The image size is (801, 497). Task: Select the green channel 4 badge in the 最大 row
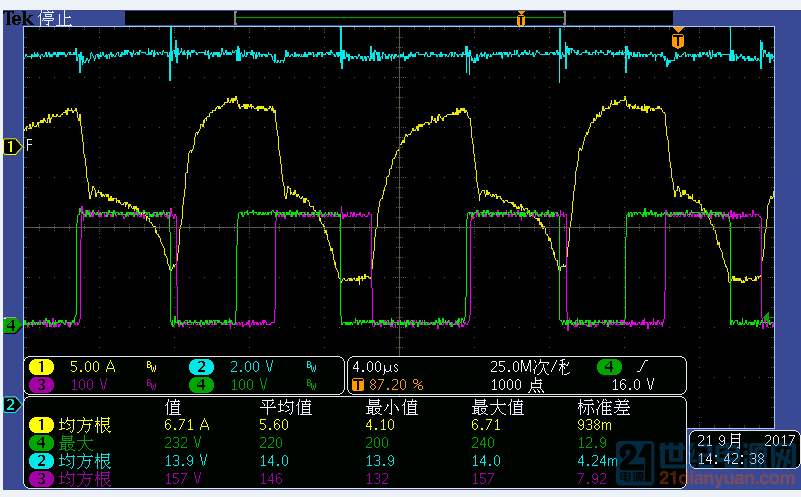(41, 443)
